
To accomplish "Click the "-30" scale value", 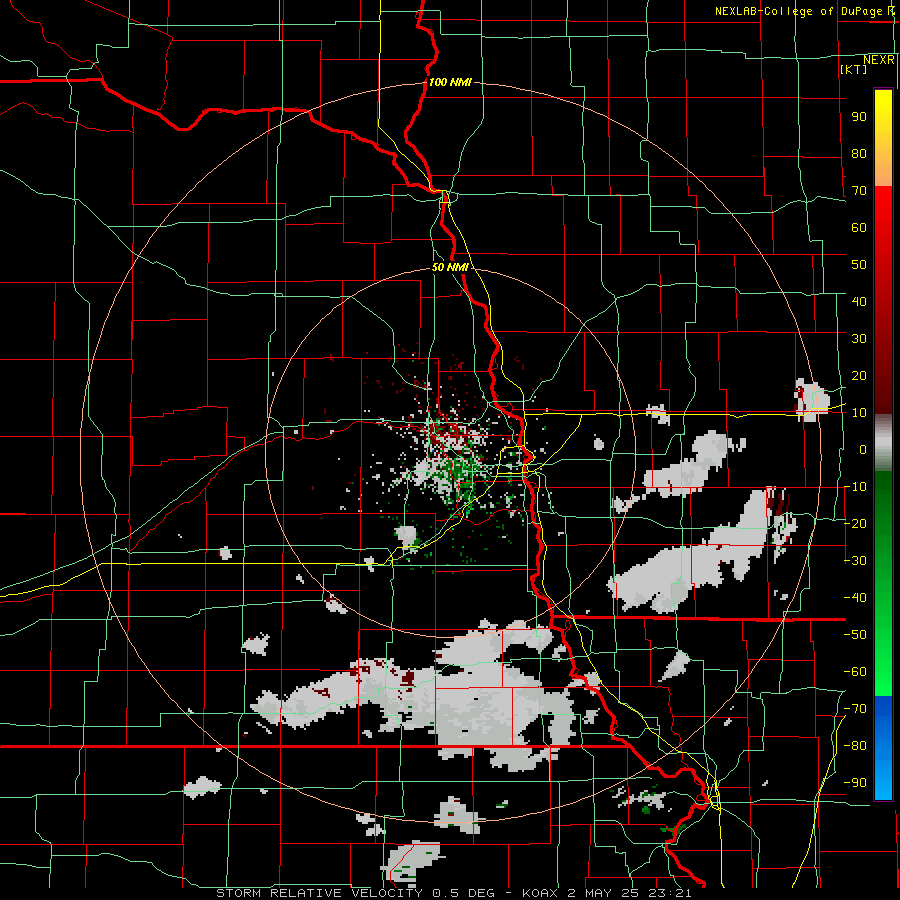I will pyautogui.click(x=855, y=561).
